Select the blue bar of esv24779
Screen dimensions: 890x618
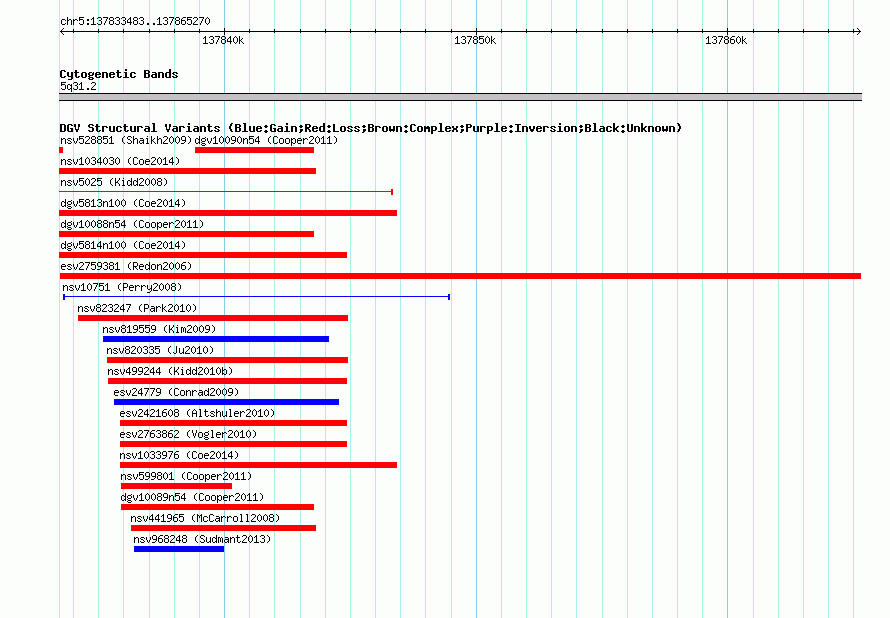click(226, 402)
